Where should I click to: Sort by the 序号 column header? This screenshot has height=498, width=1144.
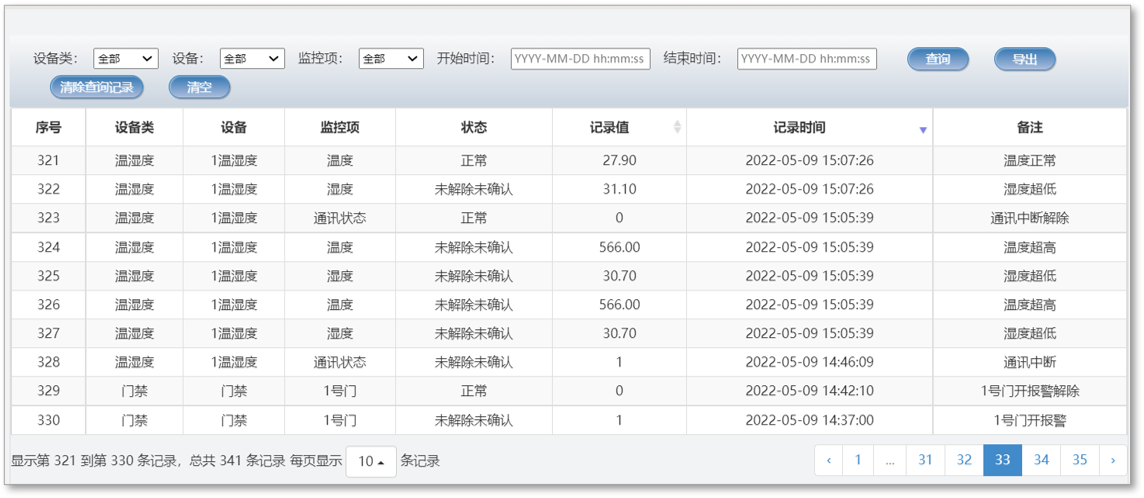[x=48, y=128]
